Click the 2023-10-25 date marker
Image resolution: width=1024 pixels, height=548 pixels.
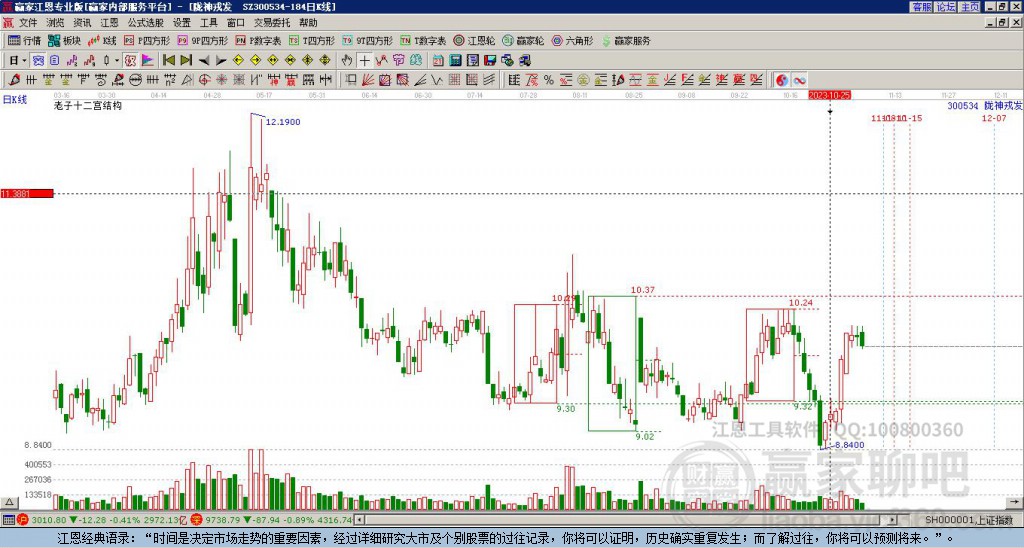[829, 95]
